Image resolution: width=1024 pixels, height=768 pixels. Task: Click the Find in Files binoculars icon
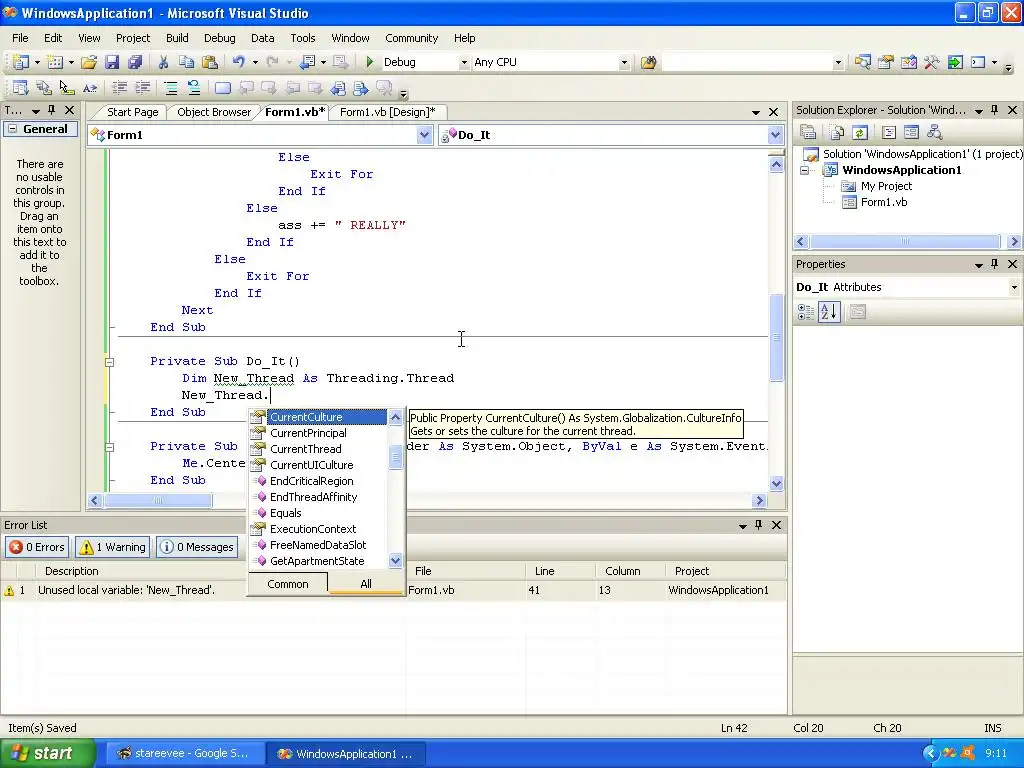point(648,62)
